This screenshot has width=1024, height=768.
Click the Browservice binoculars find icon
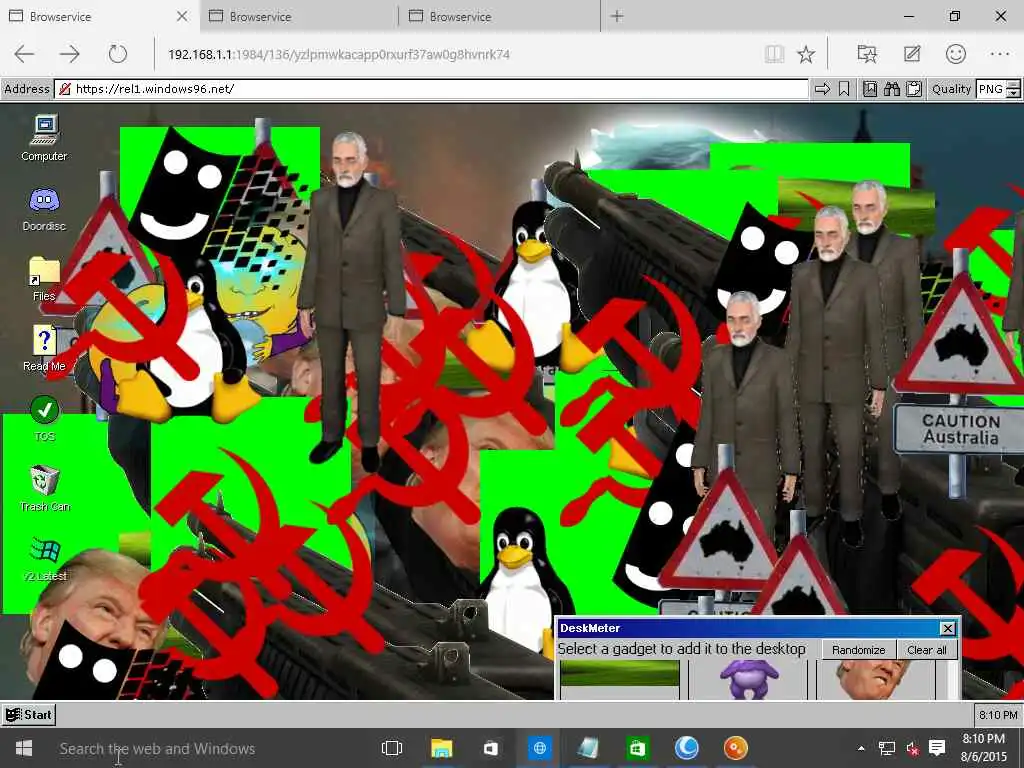(891, 89)
